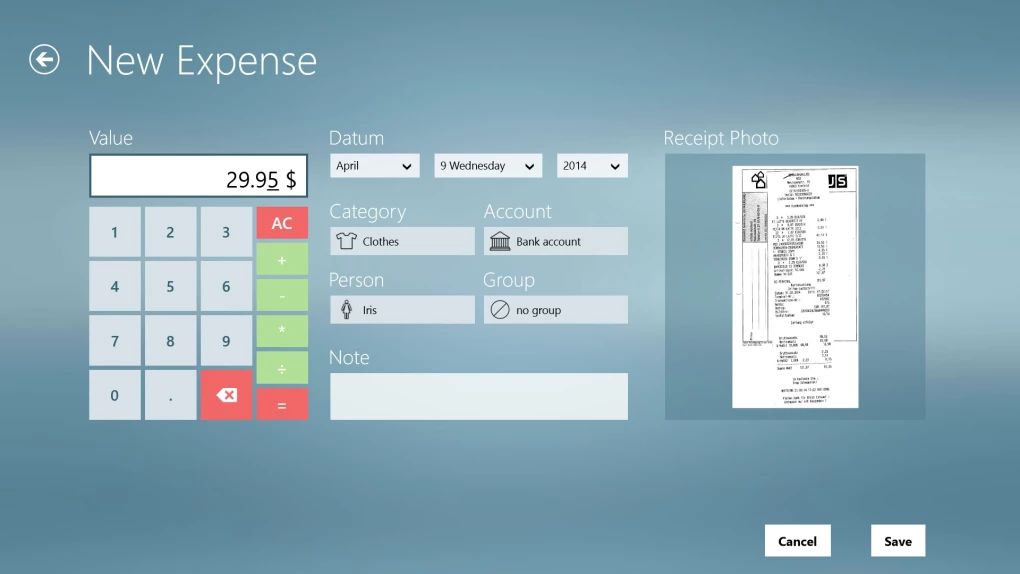Click the Cancel button
1020x574 pixels.
(797, 541)
